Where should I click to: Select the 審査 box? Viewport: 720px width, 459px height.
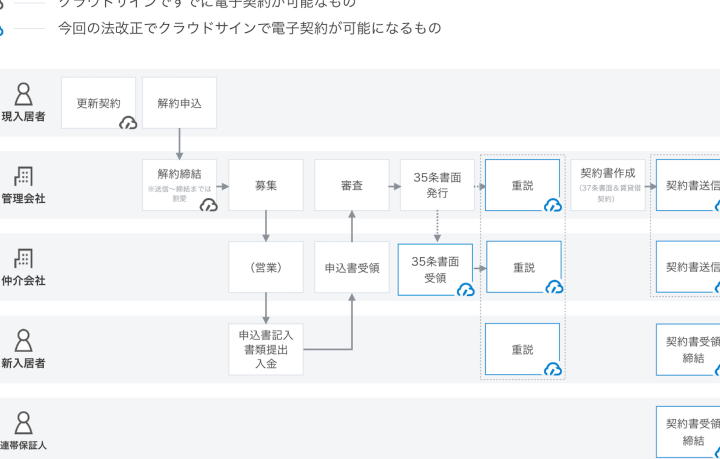pyautogui.click(x=352, y=185)
